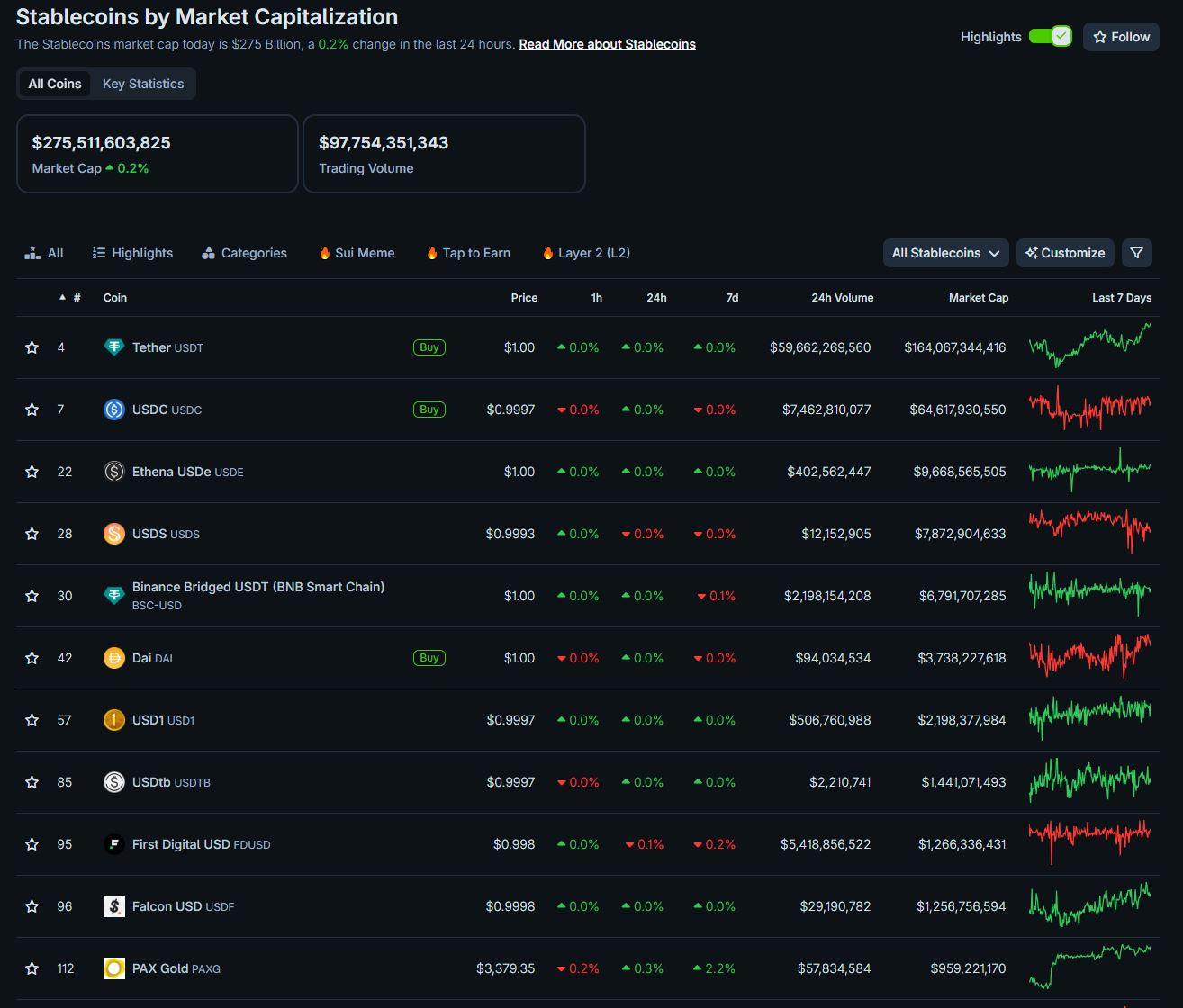
Task: Click the Falcon USD logo icon
Action: pos(113,906)
